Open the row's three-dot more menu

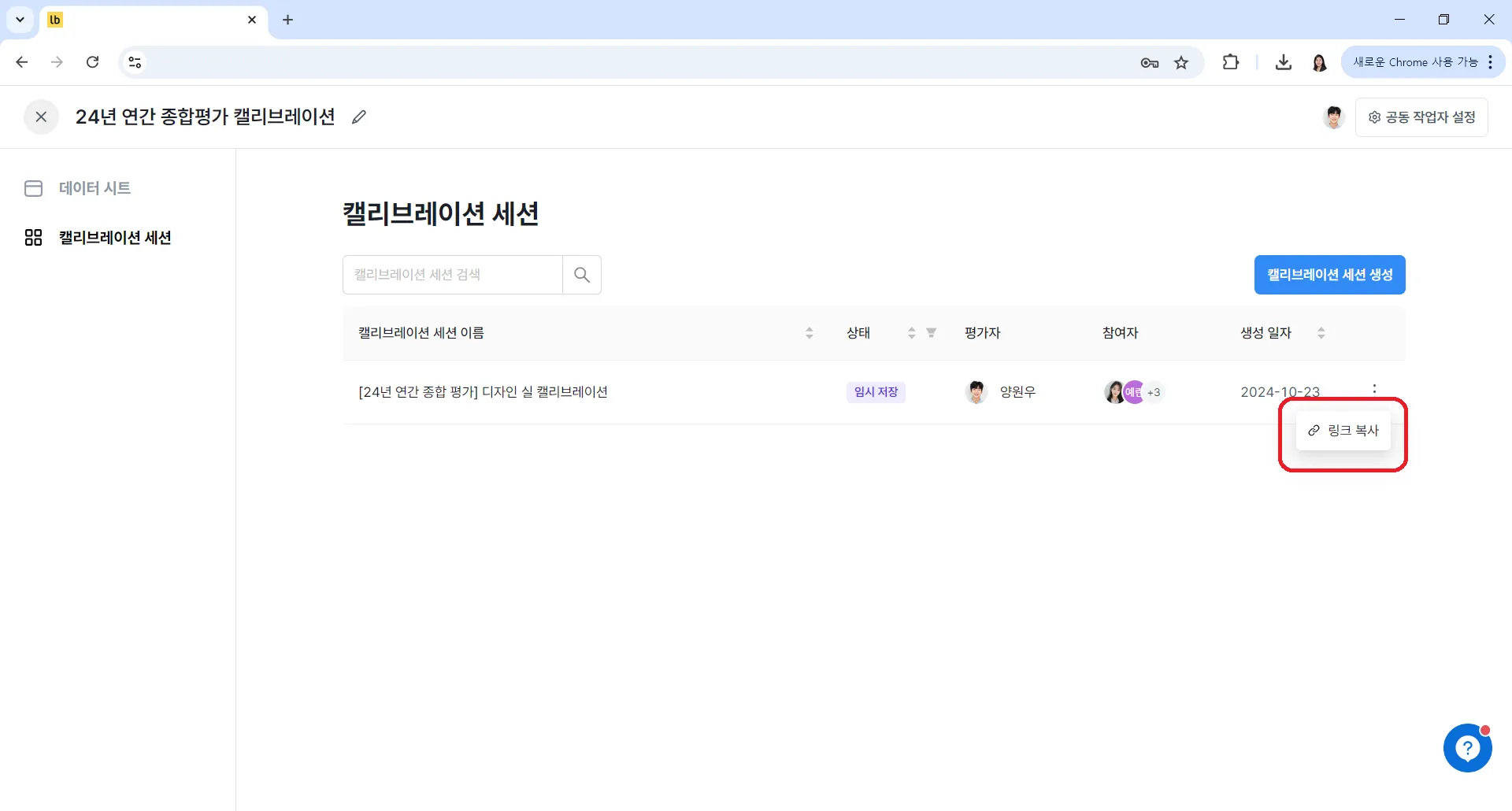click(1374, 389)
